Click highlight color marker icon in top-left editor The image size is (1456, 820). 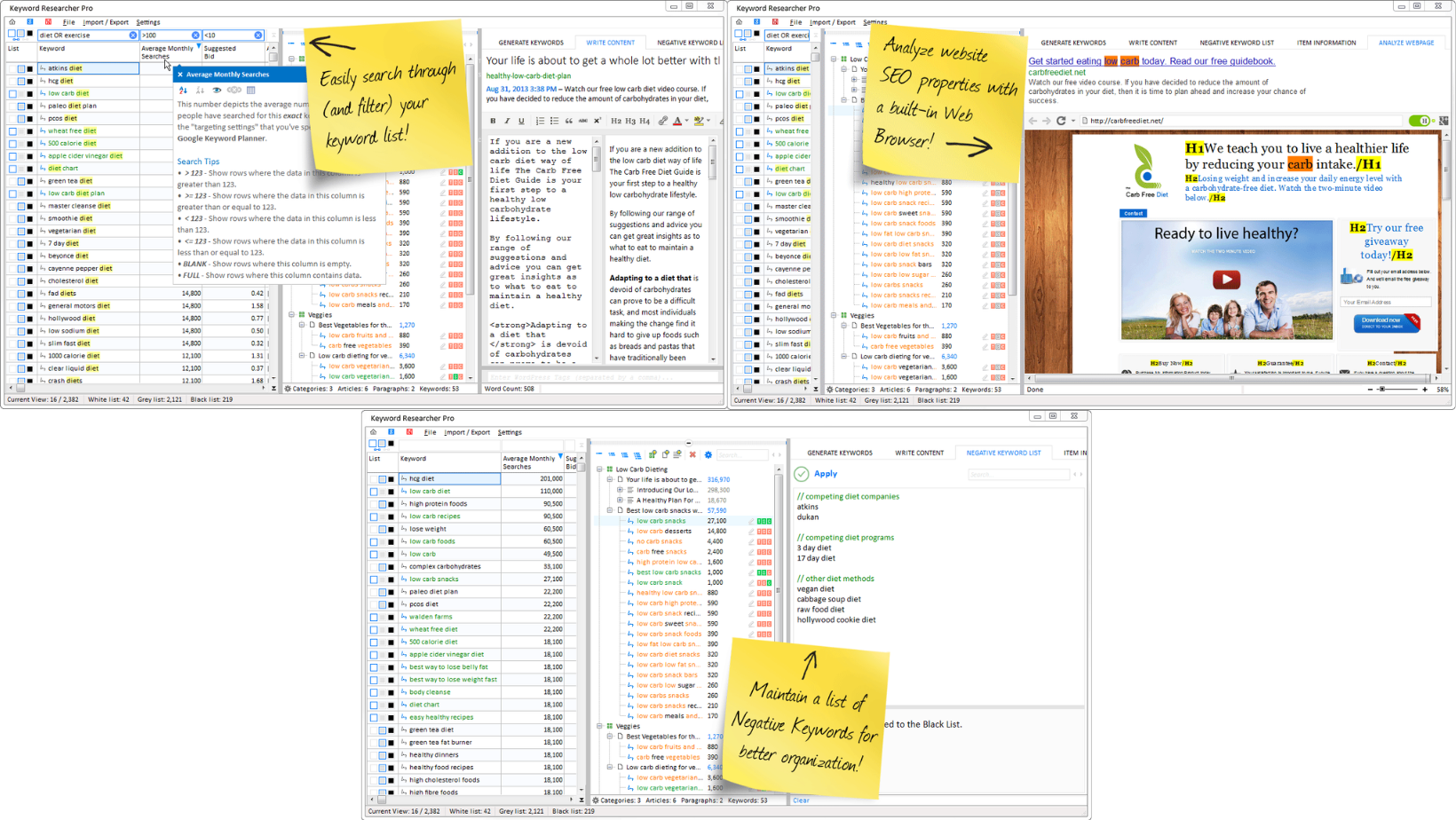tap(699, 121)
